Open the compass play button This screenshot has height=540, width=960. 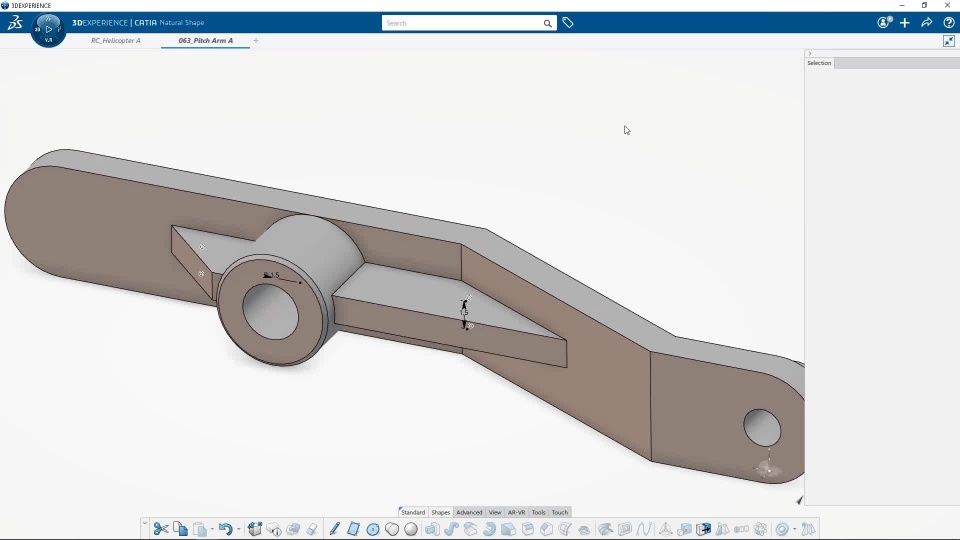[48, 29]
